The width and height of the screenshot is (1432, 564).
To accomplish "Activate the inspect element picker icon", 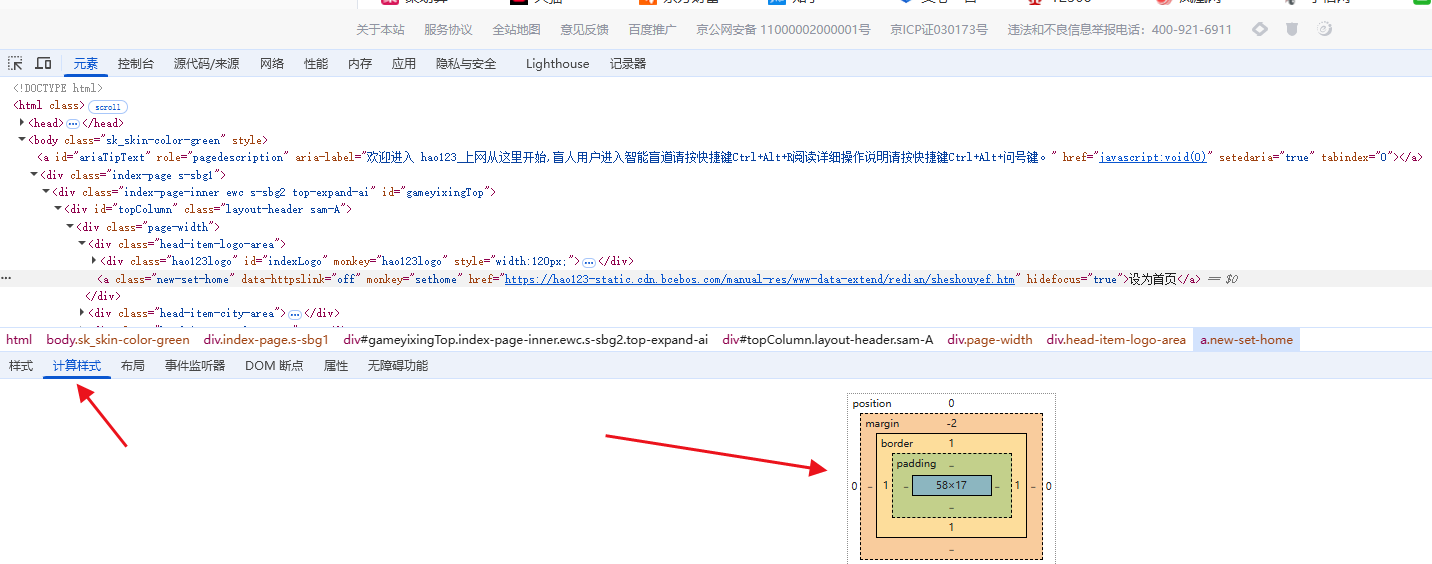I will click(16, 63).
